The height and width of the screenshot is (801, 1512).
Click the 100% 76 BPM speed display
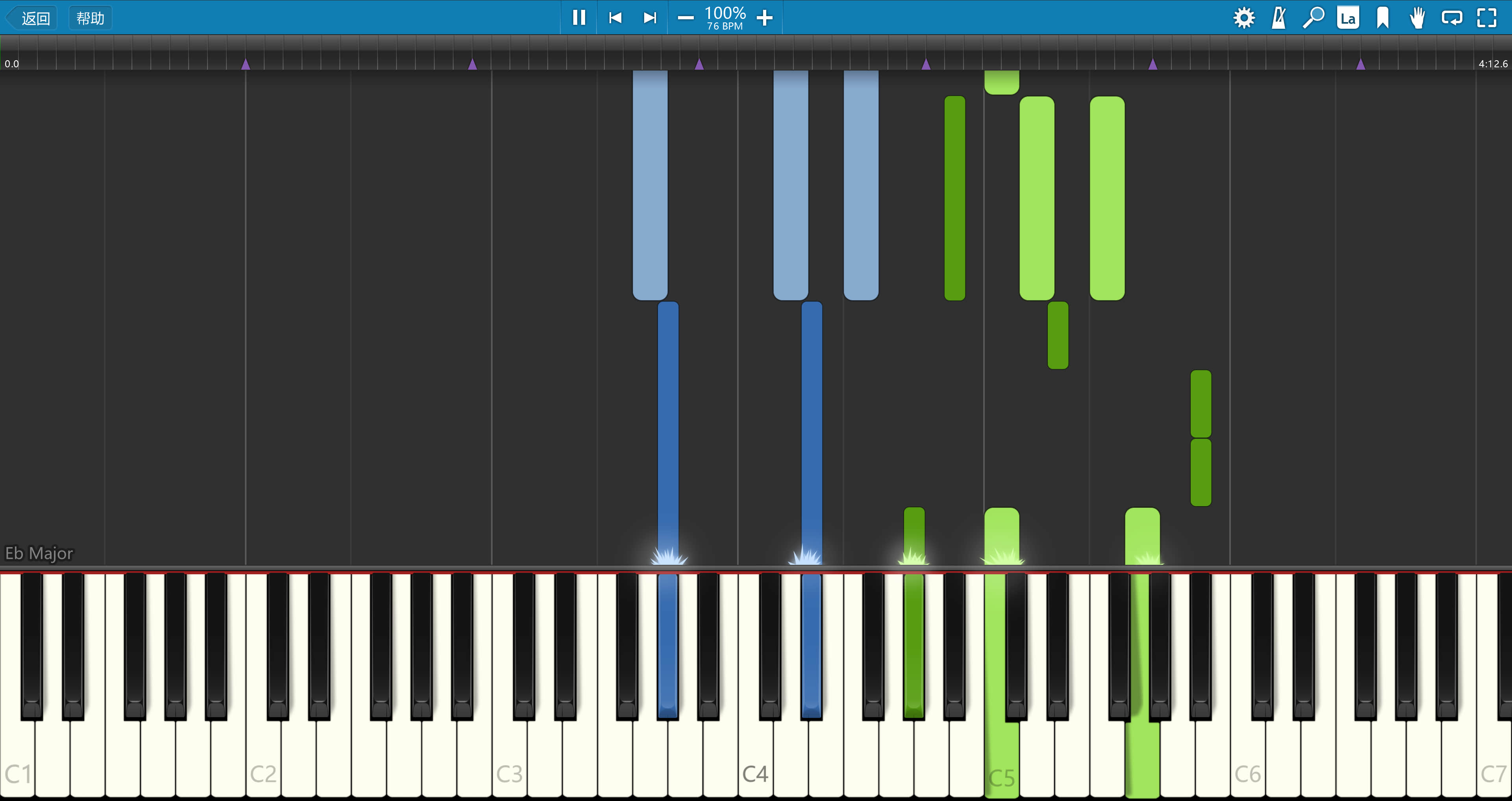[x=725, y=18]
